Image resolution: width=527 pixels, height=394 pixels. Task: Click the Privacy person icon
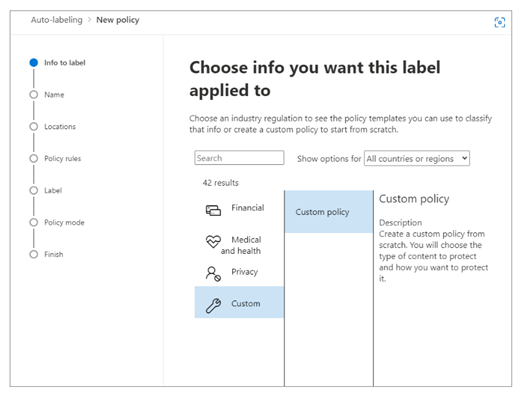click(213, 274)
